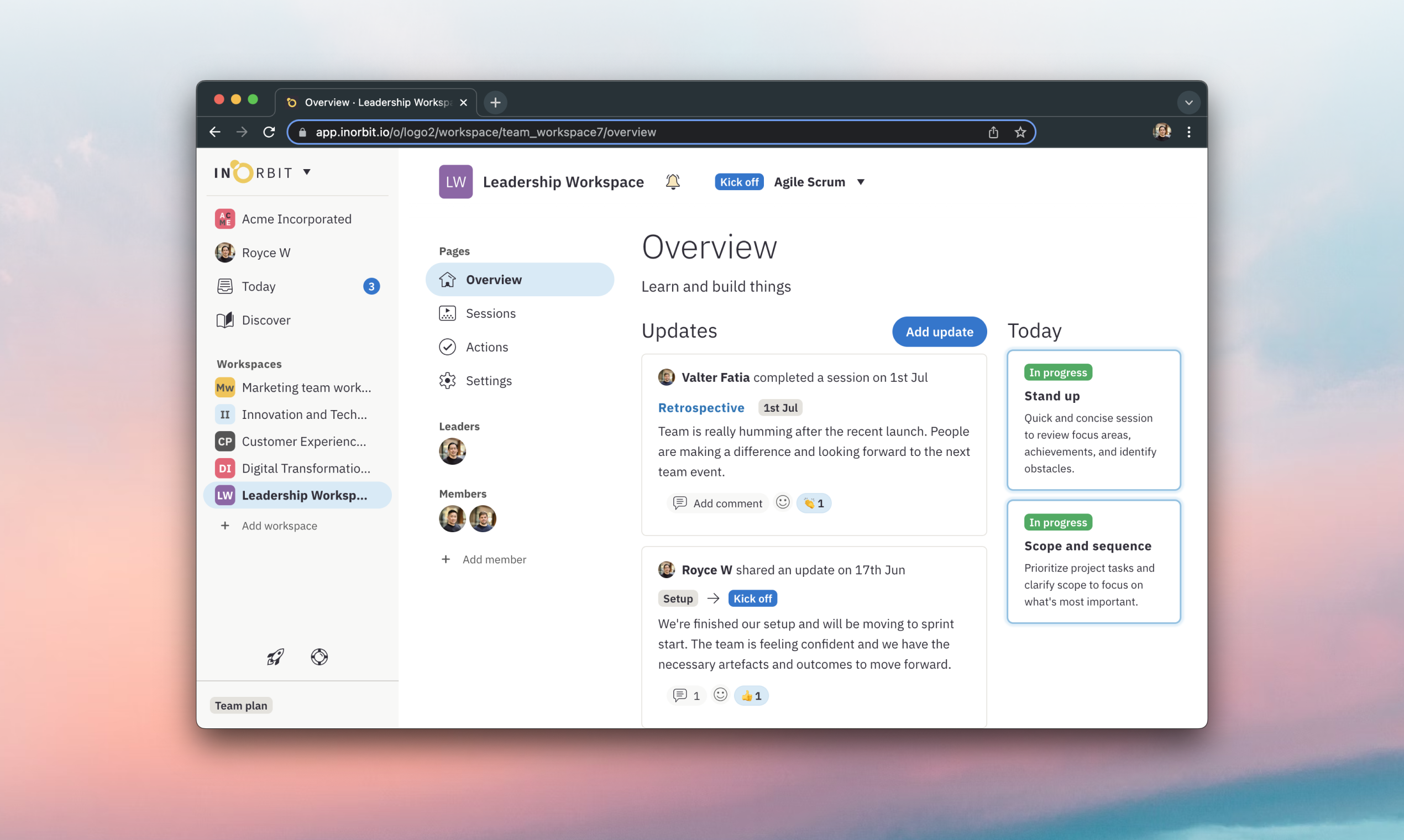Click the leader avatar under Leaders
1404x840 pixels.
(452, 451)
